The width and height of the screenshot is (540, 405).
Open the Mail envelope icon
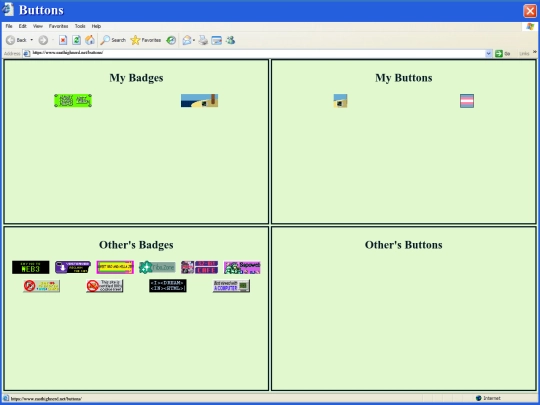(187, 40)
